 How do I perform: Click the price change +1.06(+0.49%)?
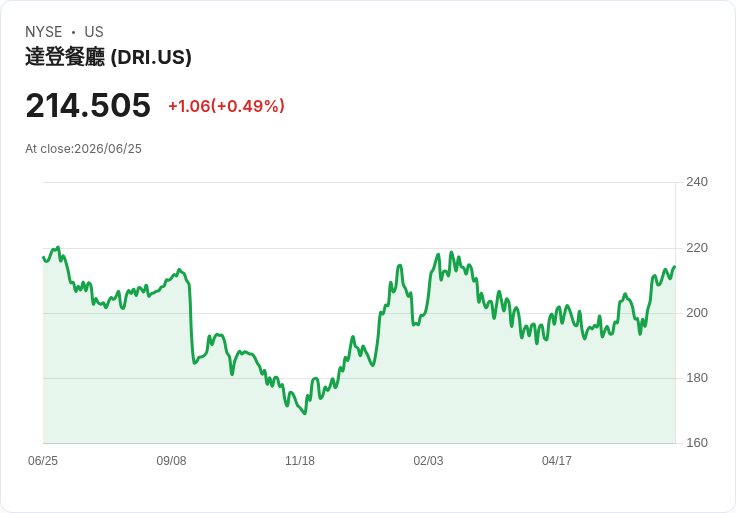[226, 106]
